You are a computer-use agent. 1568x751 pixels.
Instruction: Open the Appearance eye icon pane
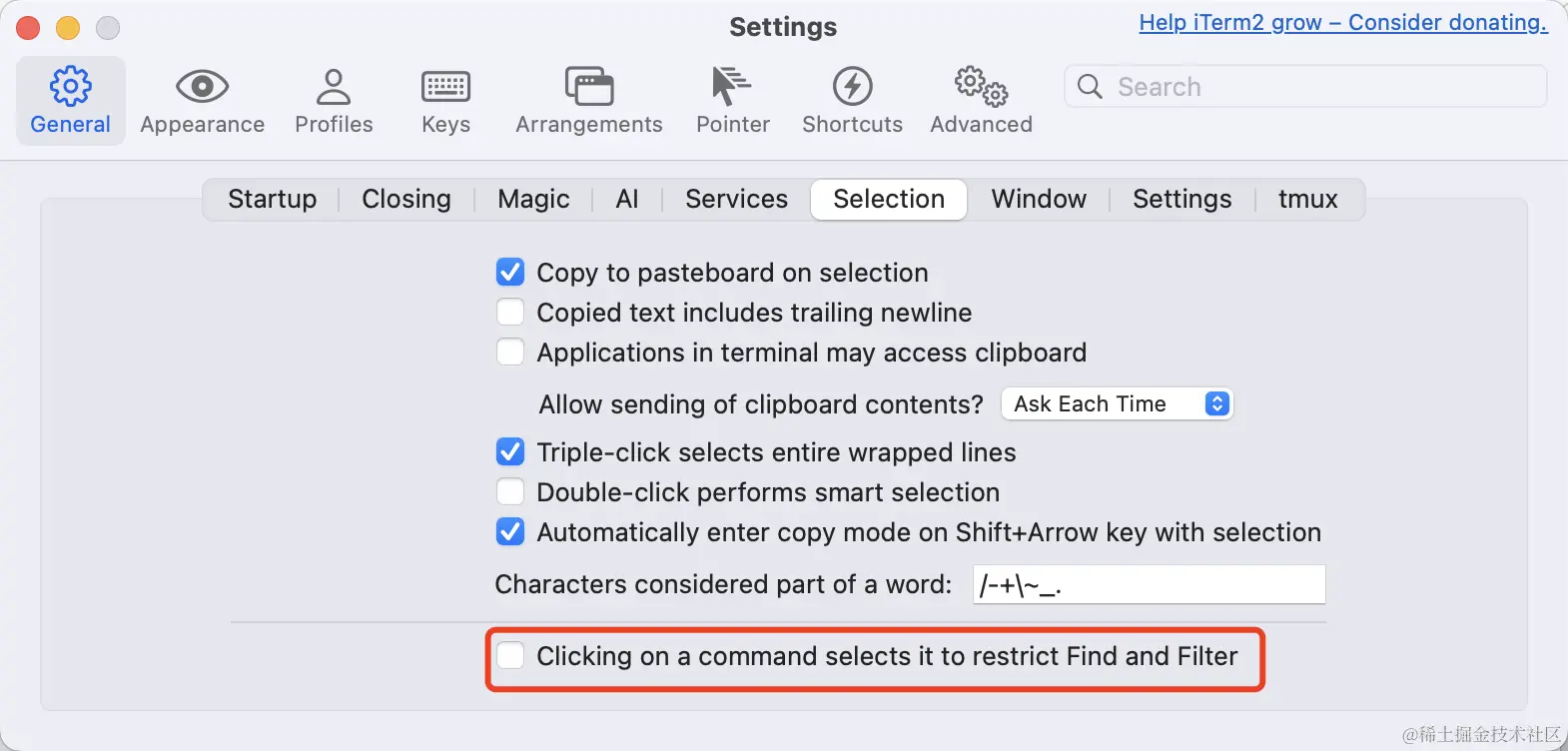(202, 87)
